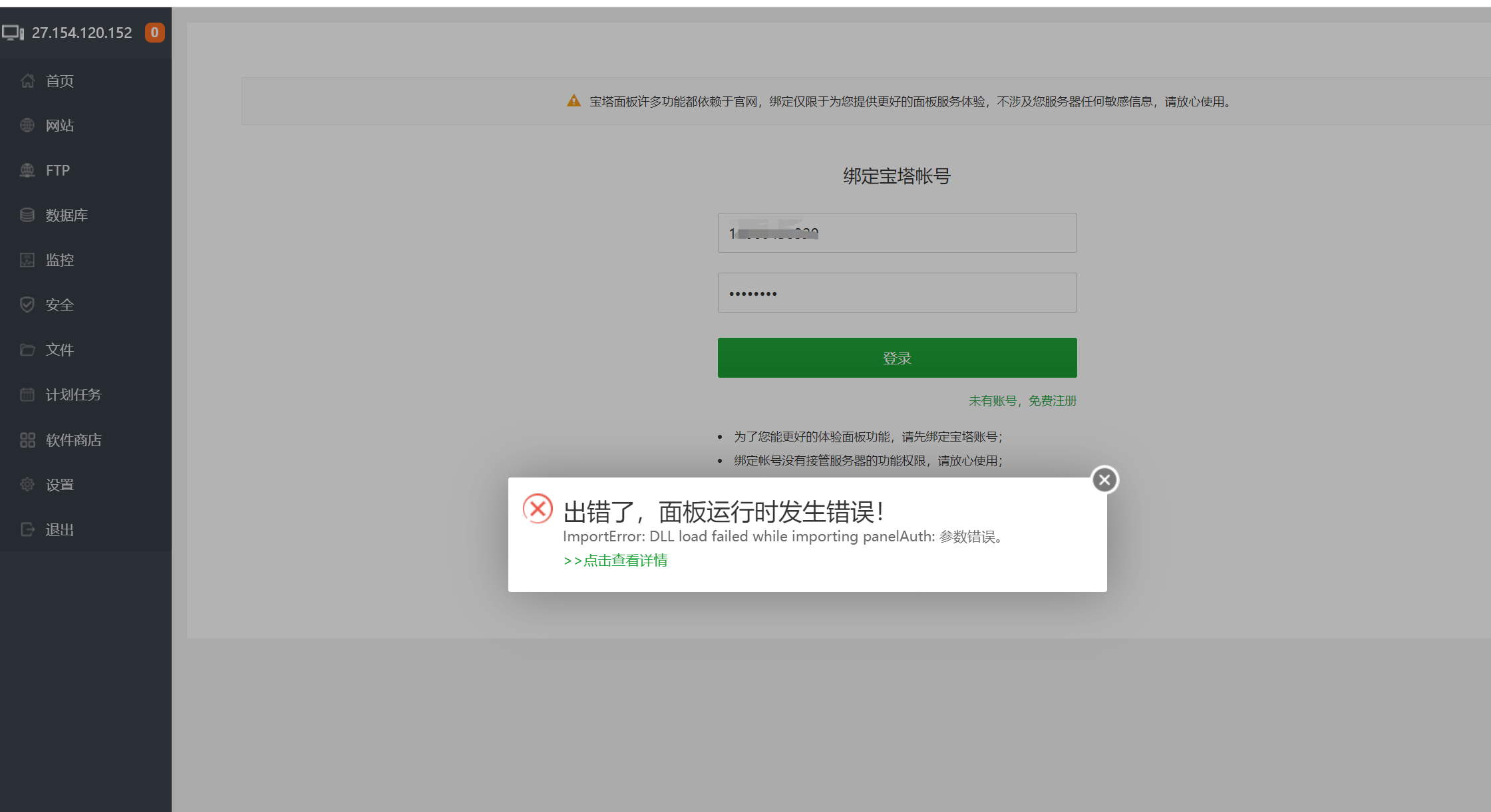Click the monitor chart icon beside 监控

[x=27, y=260]
